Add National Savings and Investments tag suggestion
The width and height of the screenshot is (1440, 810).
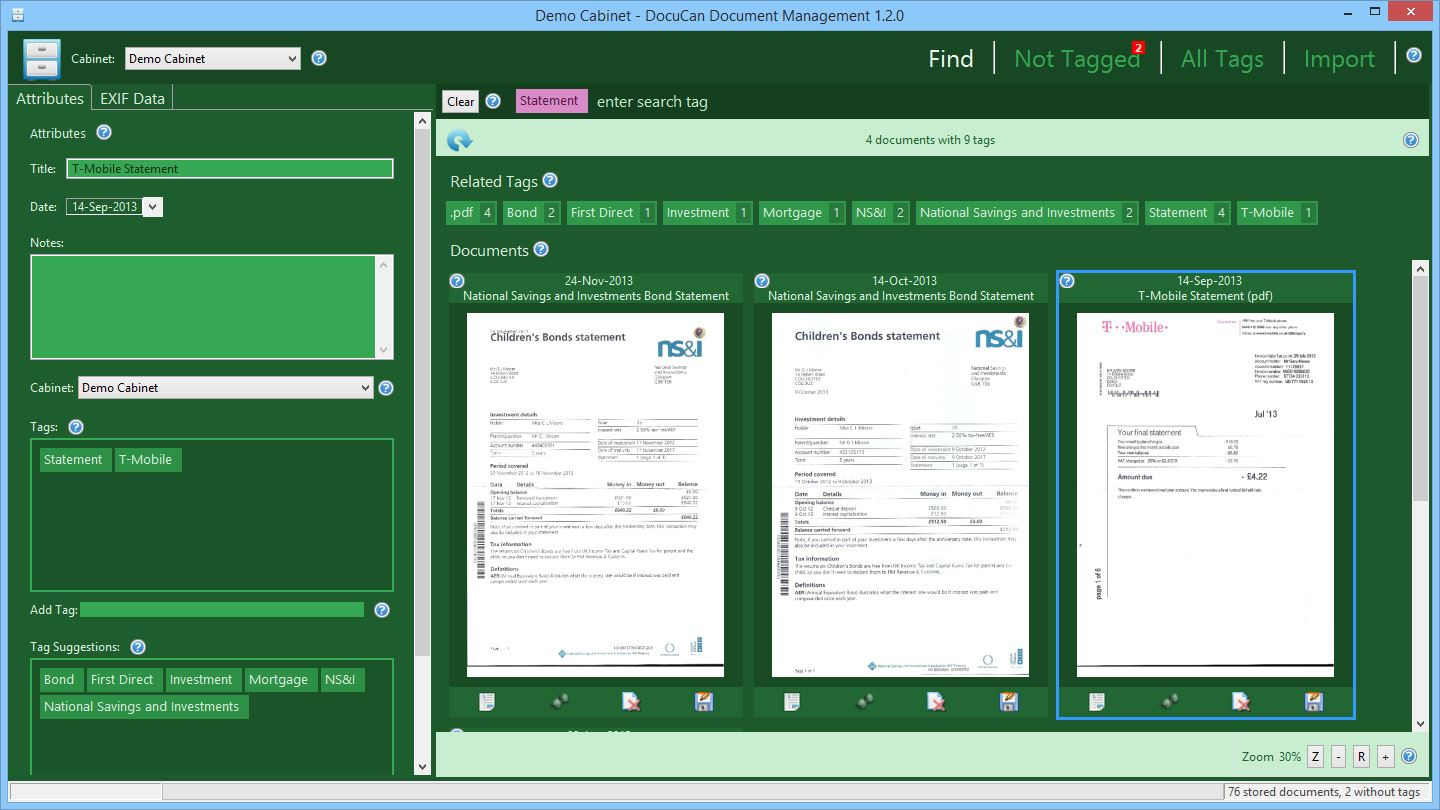[144, 706]
